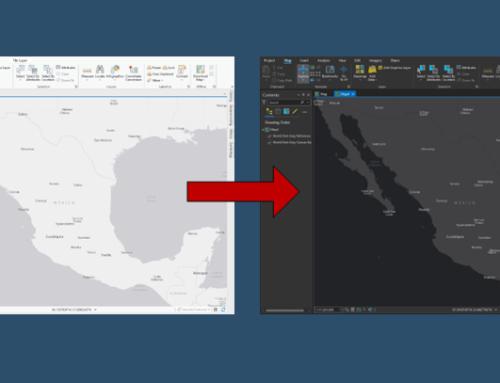
Task: Open Infographics dropdown in light window
Action: tap(115, 80)
